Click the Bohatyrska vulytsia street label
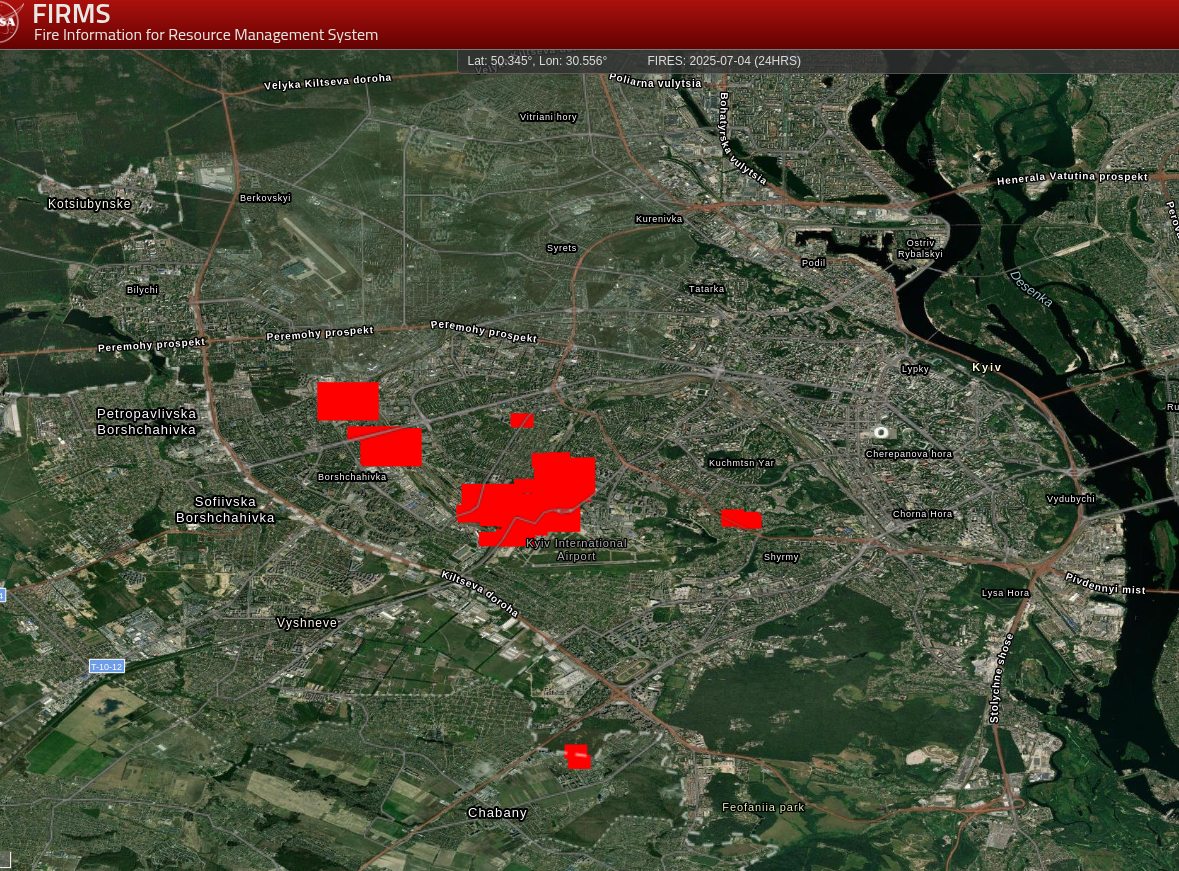 pyautogui.click(x=741, y=138)
